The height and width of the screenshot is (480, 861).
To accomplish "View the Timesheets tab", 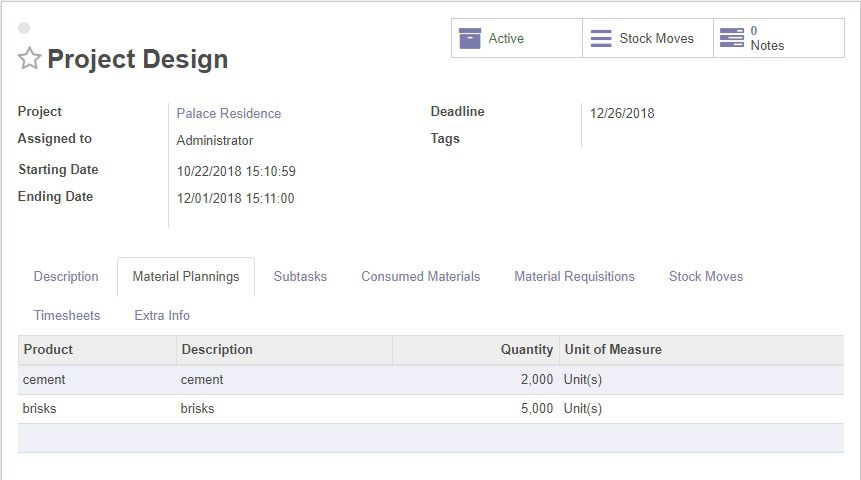I will [x=67, y=315].
